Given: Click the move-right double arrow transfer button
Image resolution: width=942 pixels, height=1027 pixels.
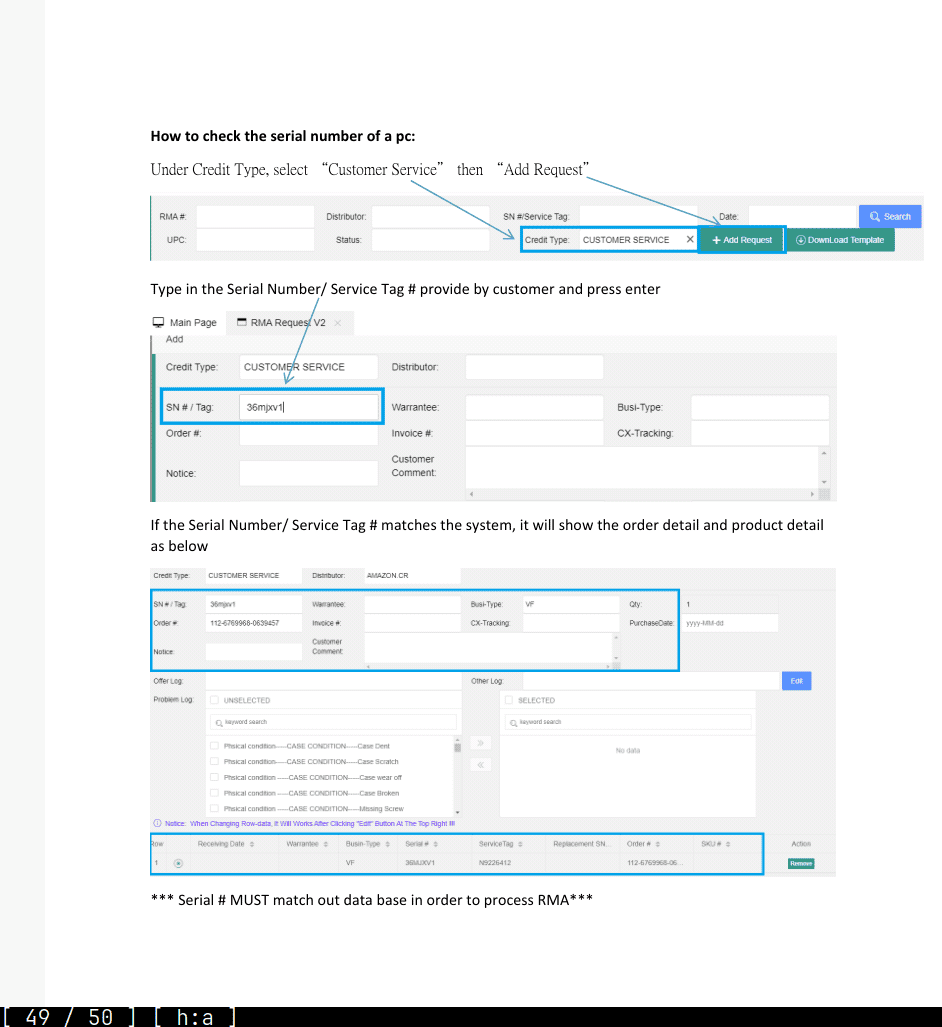Looking at the screenshot, I should tap(480, 743).
